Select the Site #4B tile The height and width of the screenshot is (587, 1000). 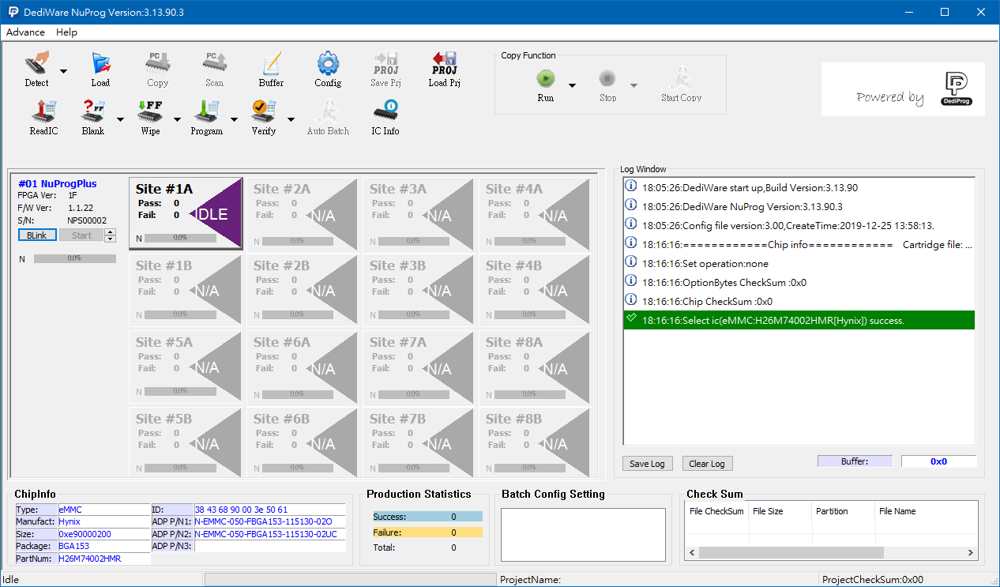click(534, 290)
